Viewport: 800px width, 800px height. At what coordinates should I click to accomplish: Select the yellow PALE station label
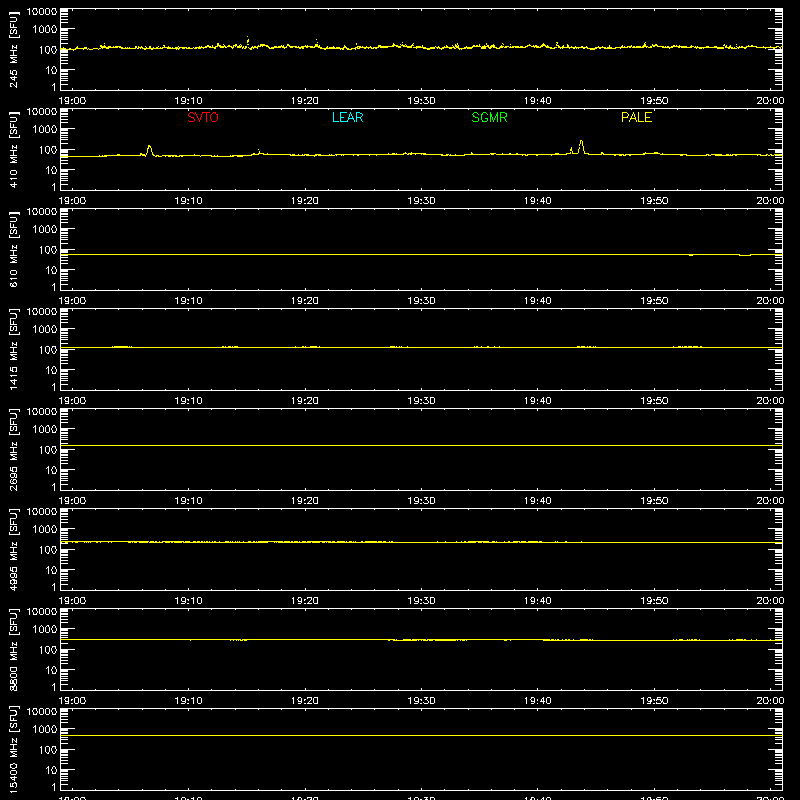tap(636, 117)
